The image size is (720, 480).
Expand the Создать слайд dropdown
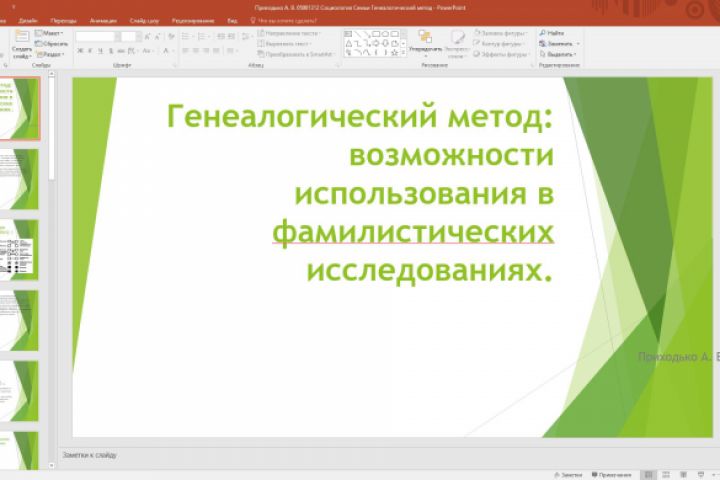click(x=22, y=53)
